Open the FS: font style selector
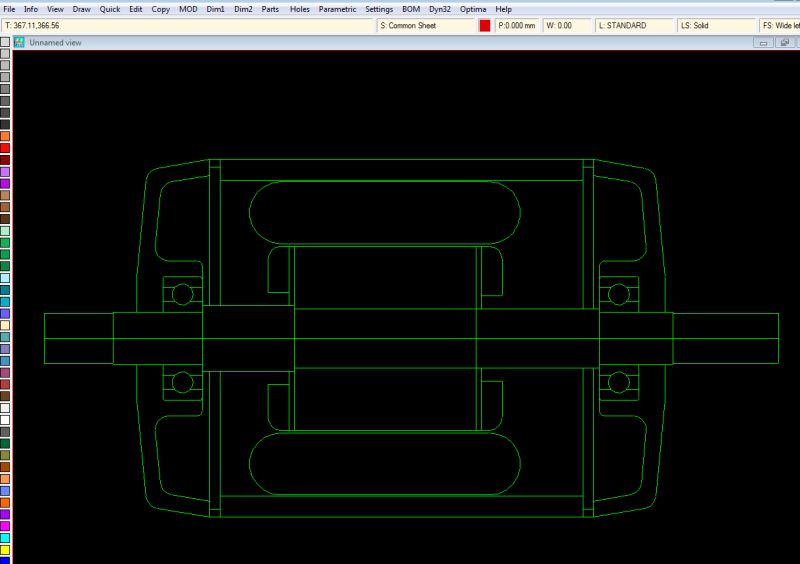 [779, 25]
